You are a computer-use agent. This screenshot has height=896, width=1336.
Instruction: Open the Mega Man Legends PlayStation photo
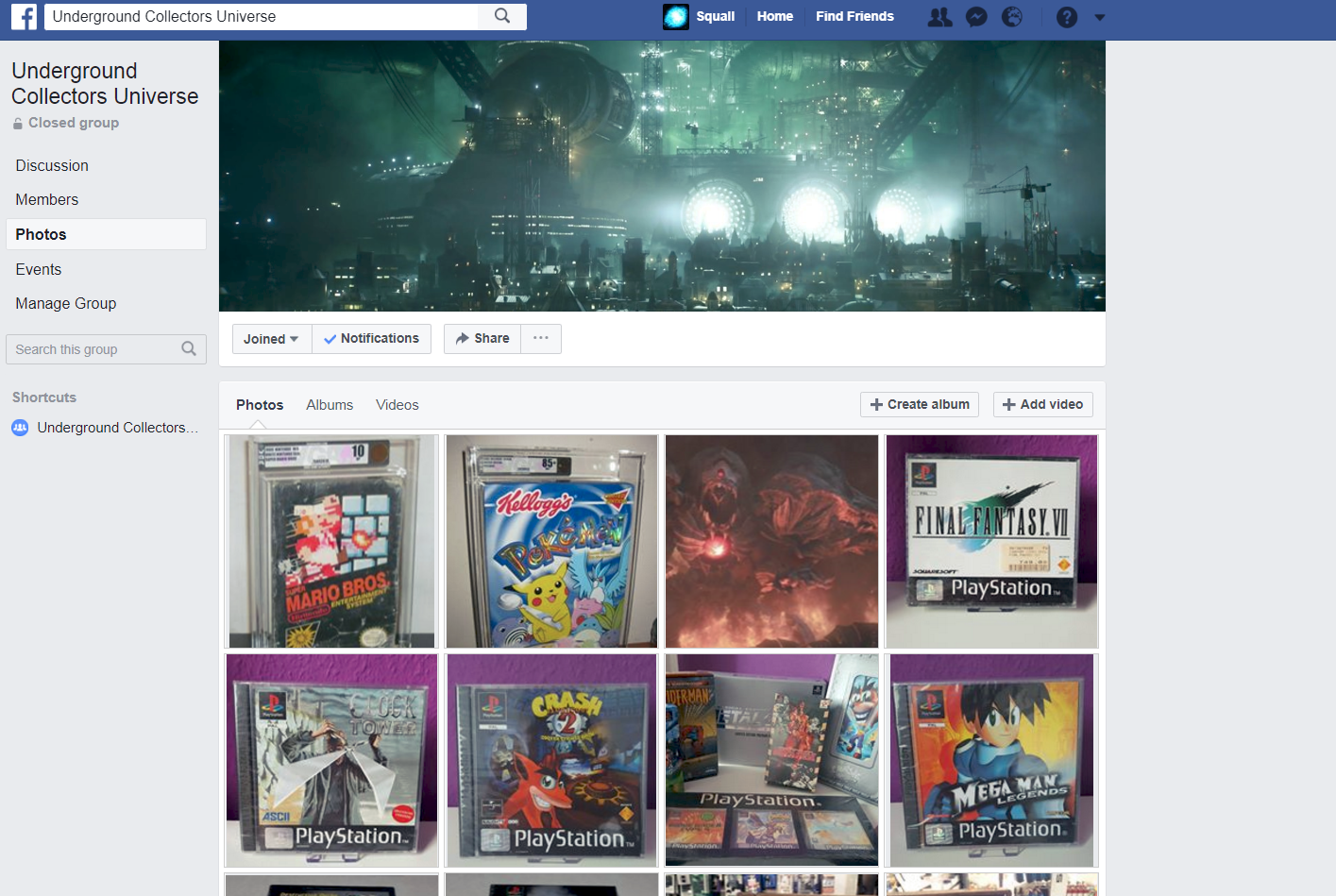pyautogui.click(x=991, y=760)
